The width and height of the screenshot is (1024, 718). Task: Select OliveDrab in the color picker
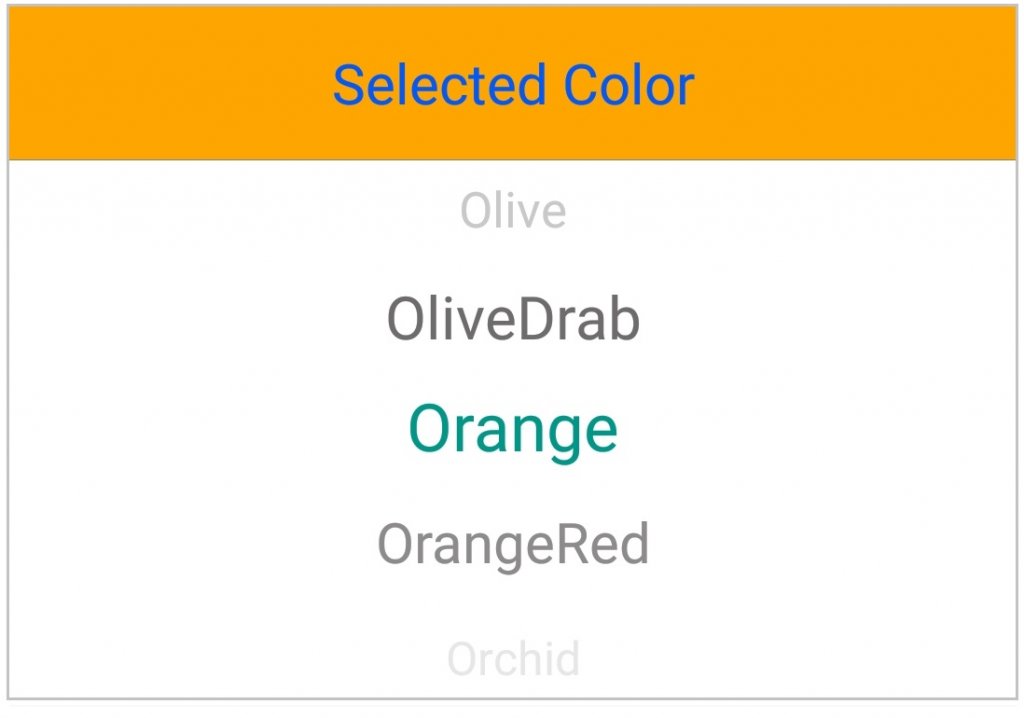513,321
